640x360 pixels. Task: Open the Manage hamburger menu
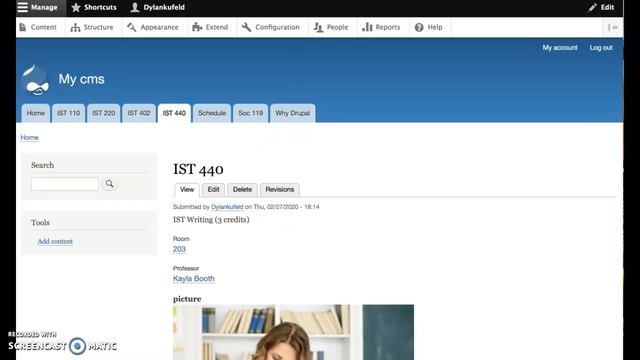[x=38, y=7]
